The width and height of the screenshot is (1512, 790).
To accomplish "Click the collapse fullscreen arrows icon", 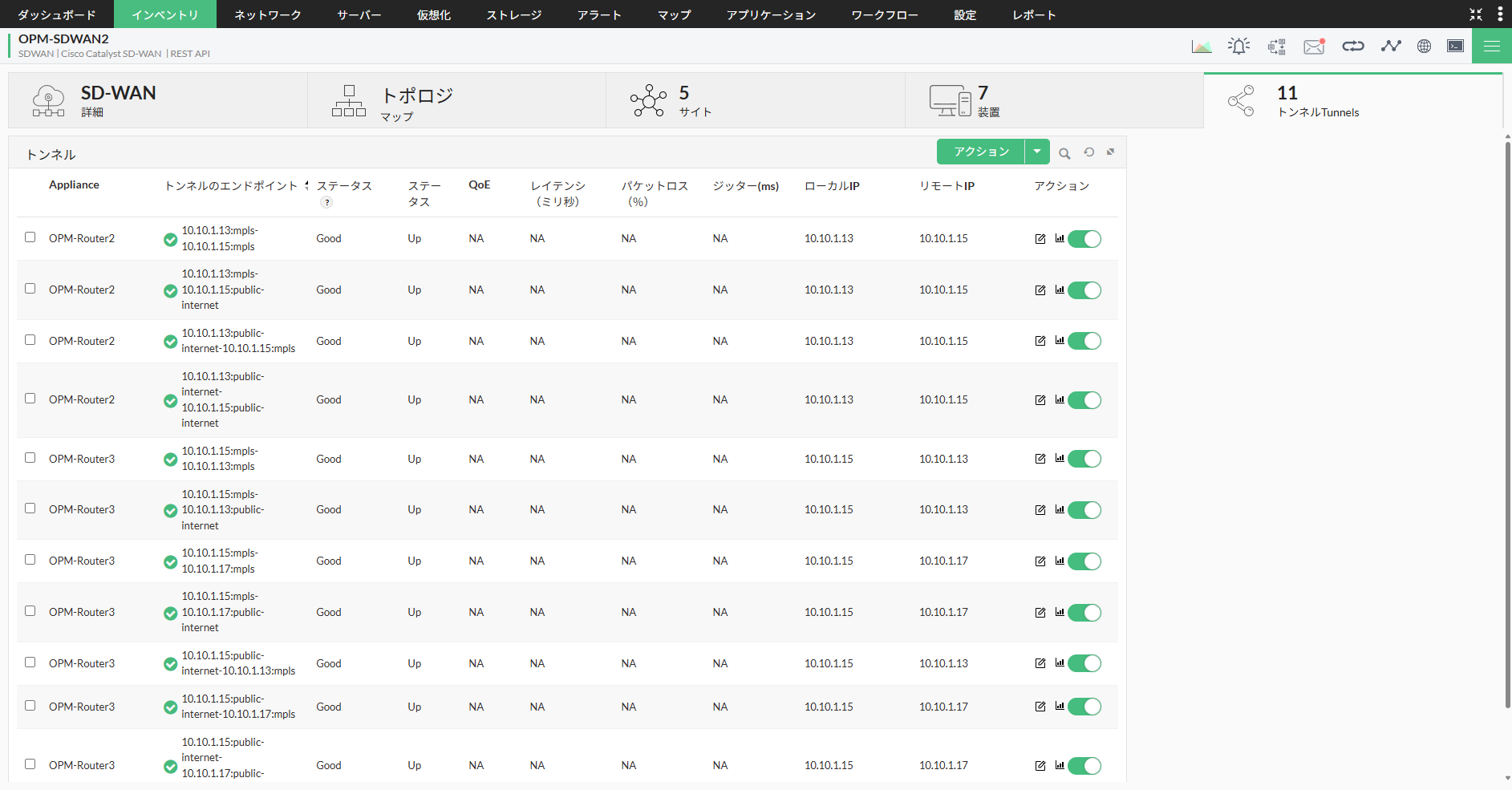I will [x=1476, y=14].
